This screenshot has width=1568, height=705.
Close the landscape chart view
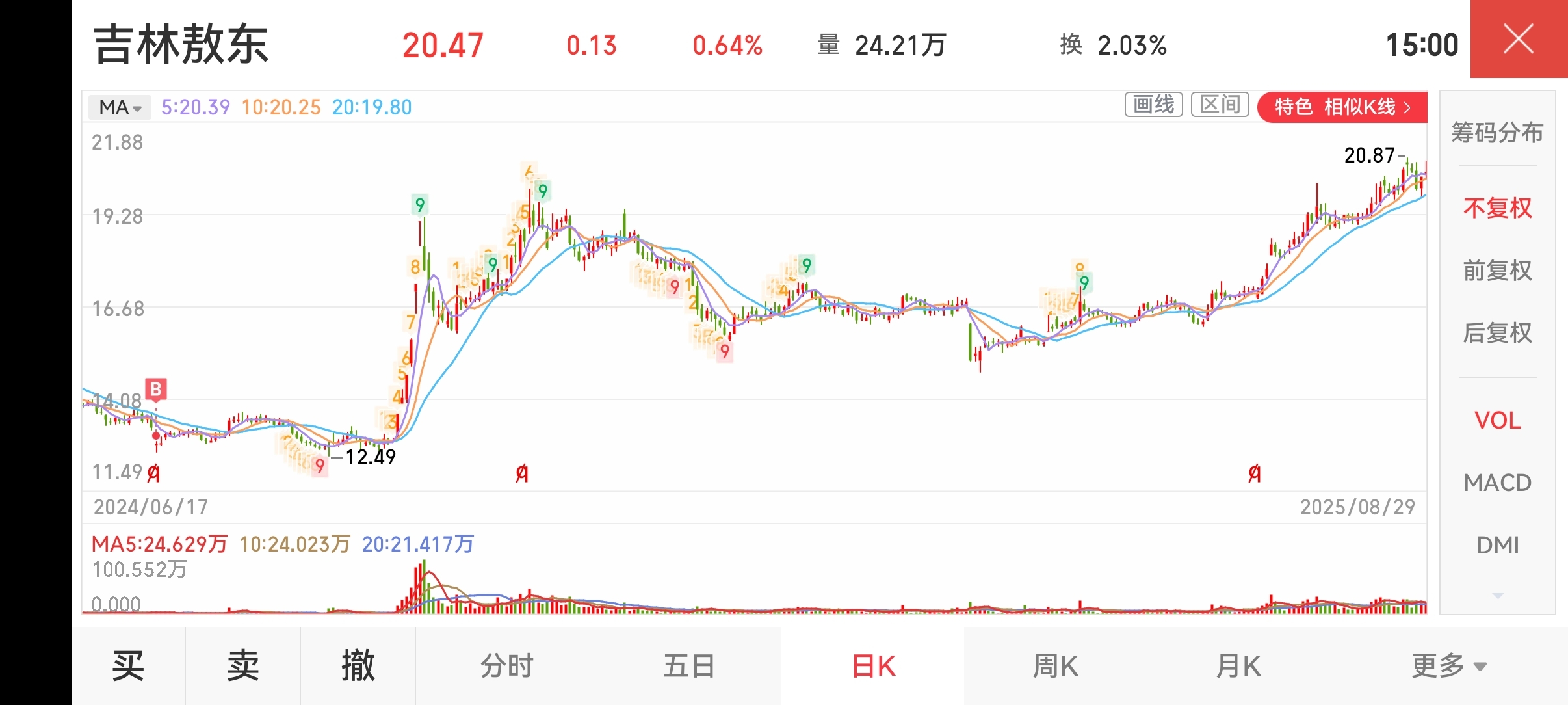click(x=1519, y=39)
